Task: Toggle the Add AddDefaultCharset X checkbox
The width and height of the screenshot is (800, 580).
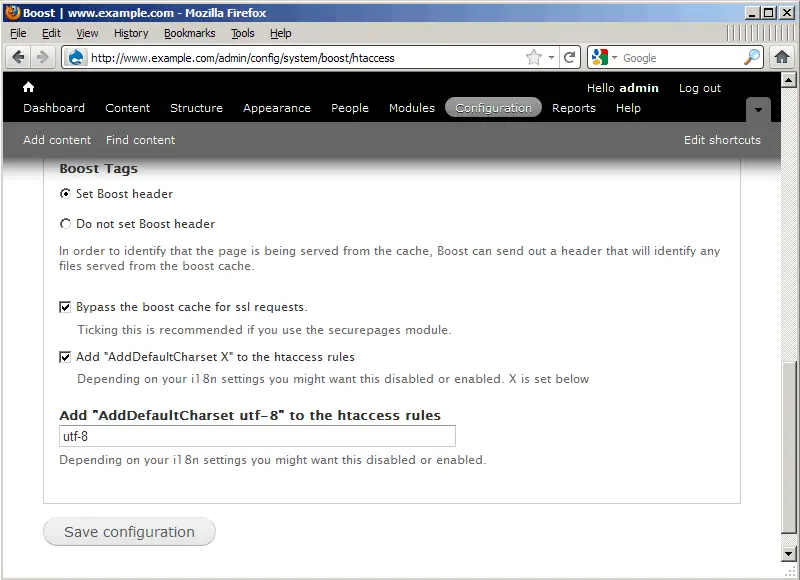Action: [x=65, y=357]
